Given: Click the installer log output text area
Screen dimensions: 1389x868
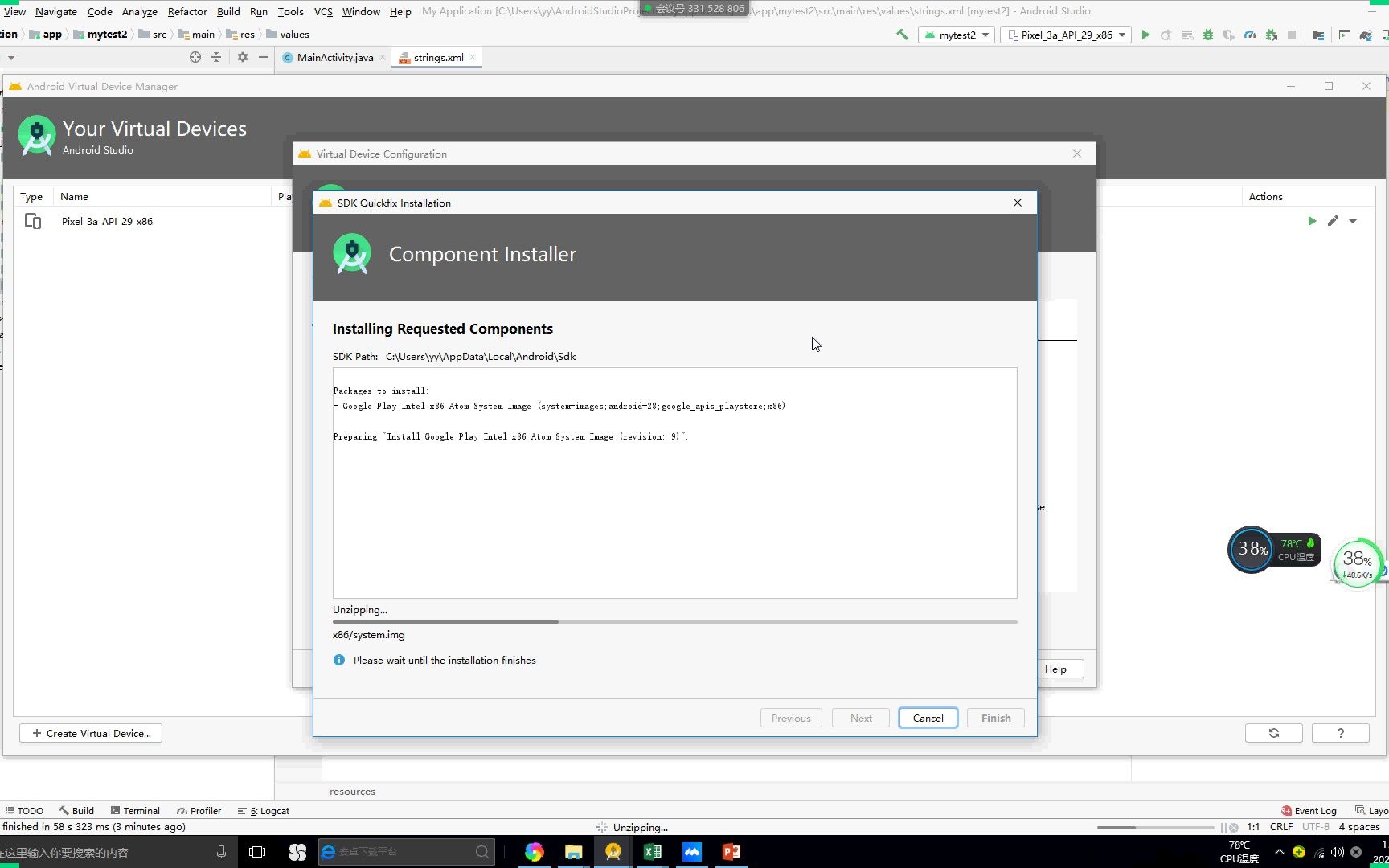Looking at the screenshot, I should 675,483.
